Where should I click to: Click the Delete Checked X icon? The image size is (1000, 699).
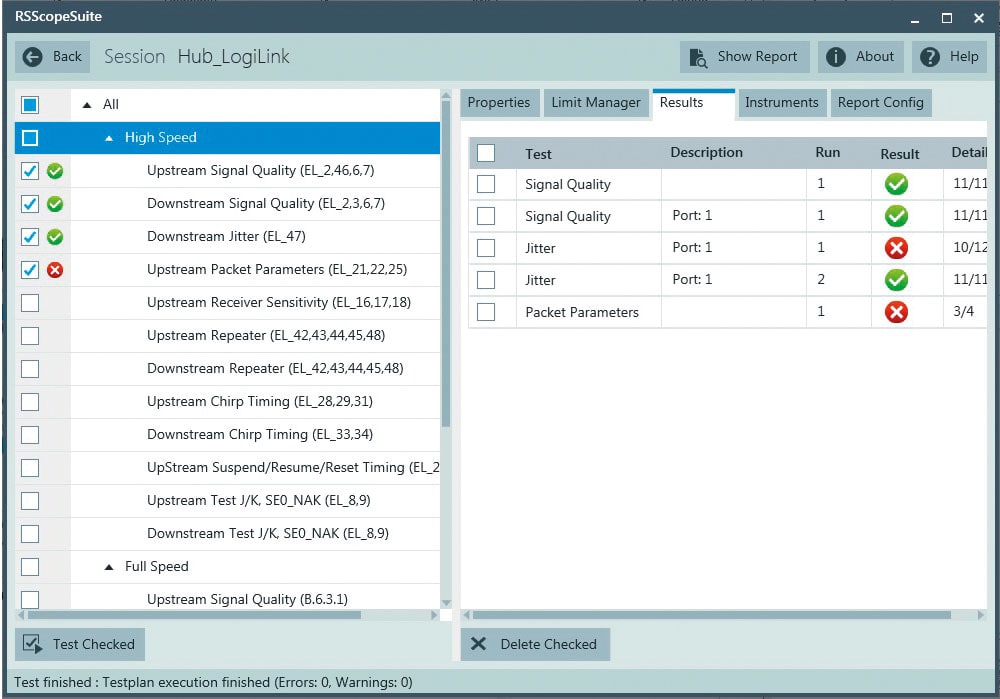click(478, 644)
